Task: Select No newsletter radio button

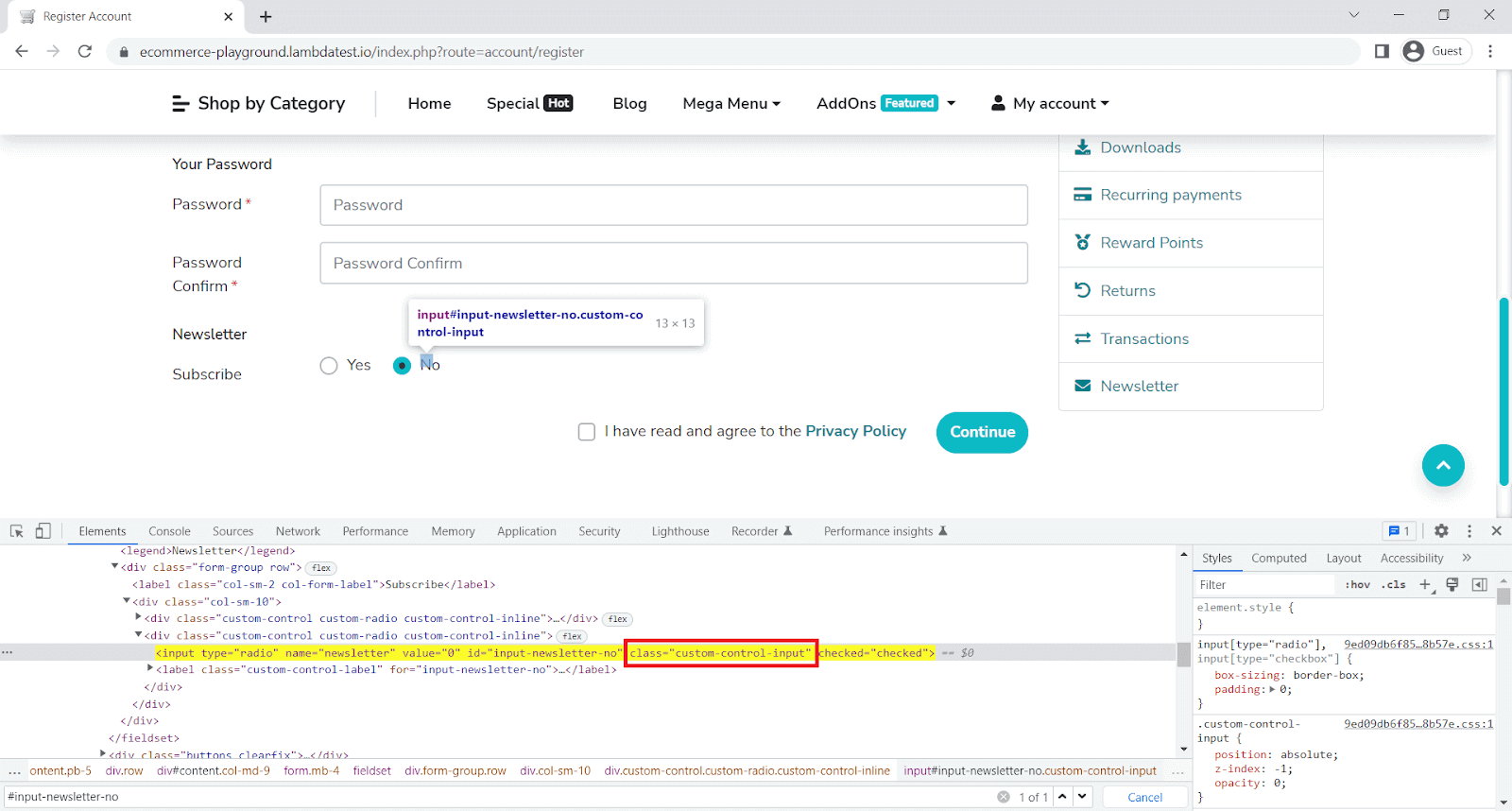Action: pos(402,366)
